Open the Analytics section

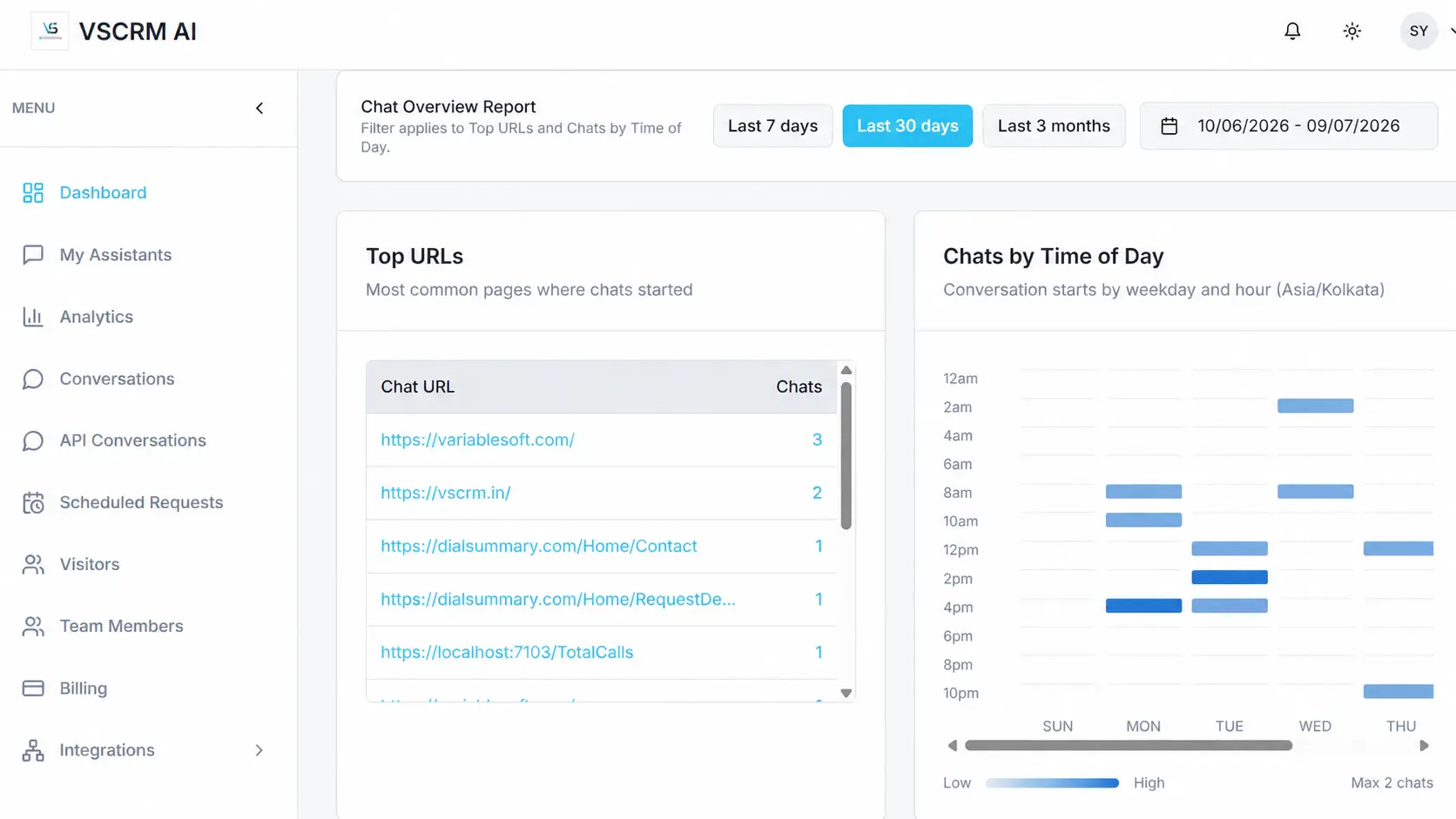point(96,317)
